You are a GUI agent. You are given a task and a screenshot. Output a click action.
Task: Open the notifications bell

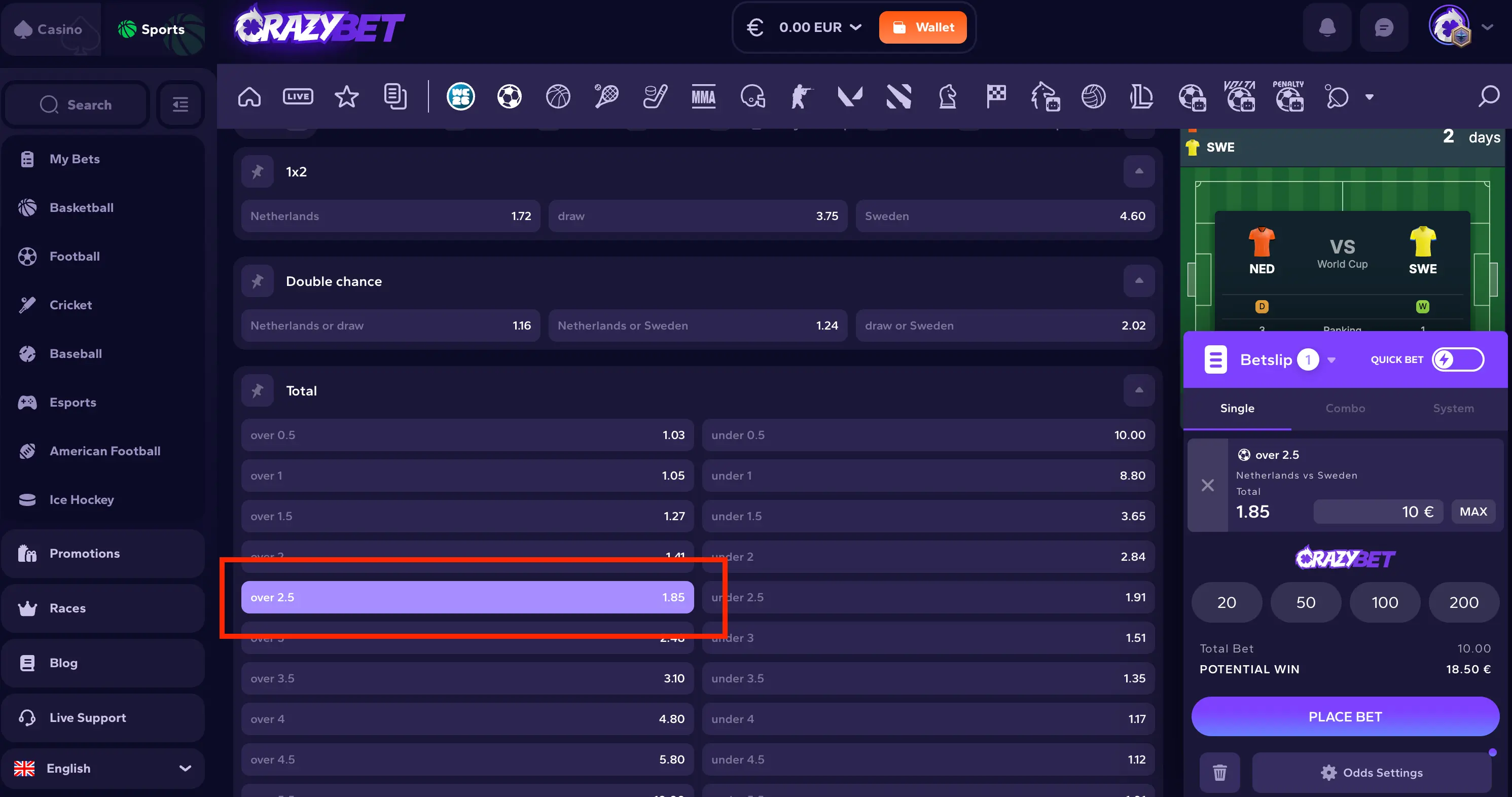(x=1327, y=27)
